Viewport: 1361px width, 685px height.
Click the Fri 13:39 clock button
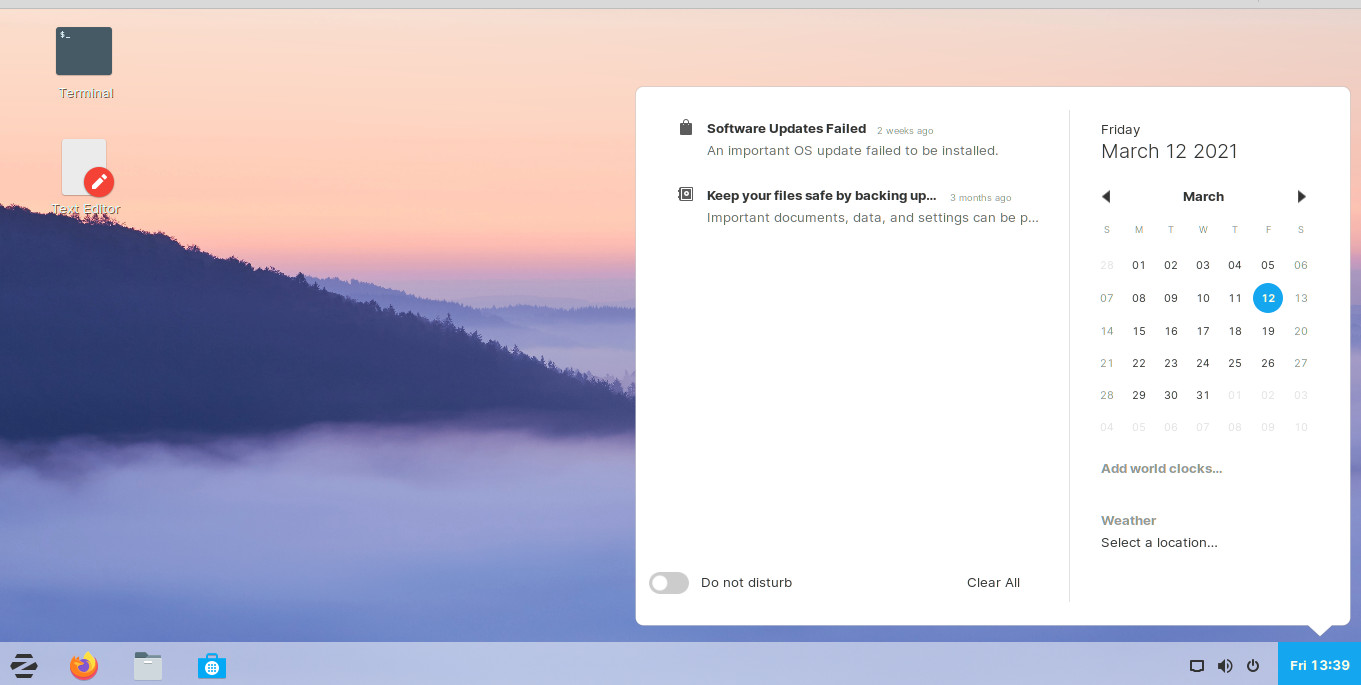point(1319,664)
